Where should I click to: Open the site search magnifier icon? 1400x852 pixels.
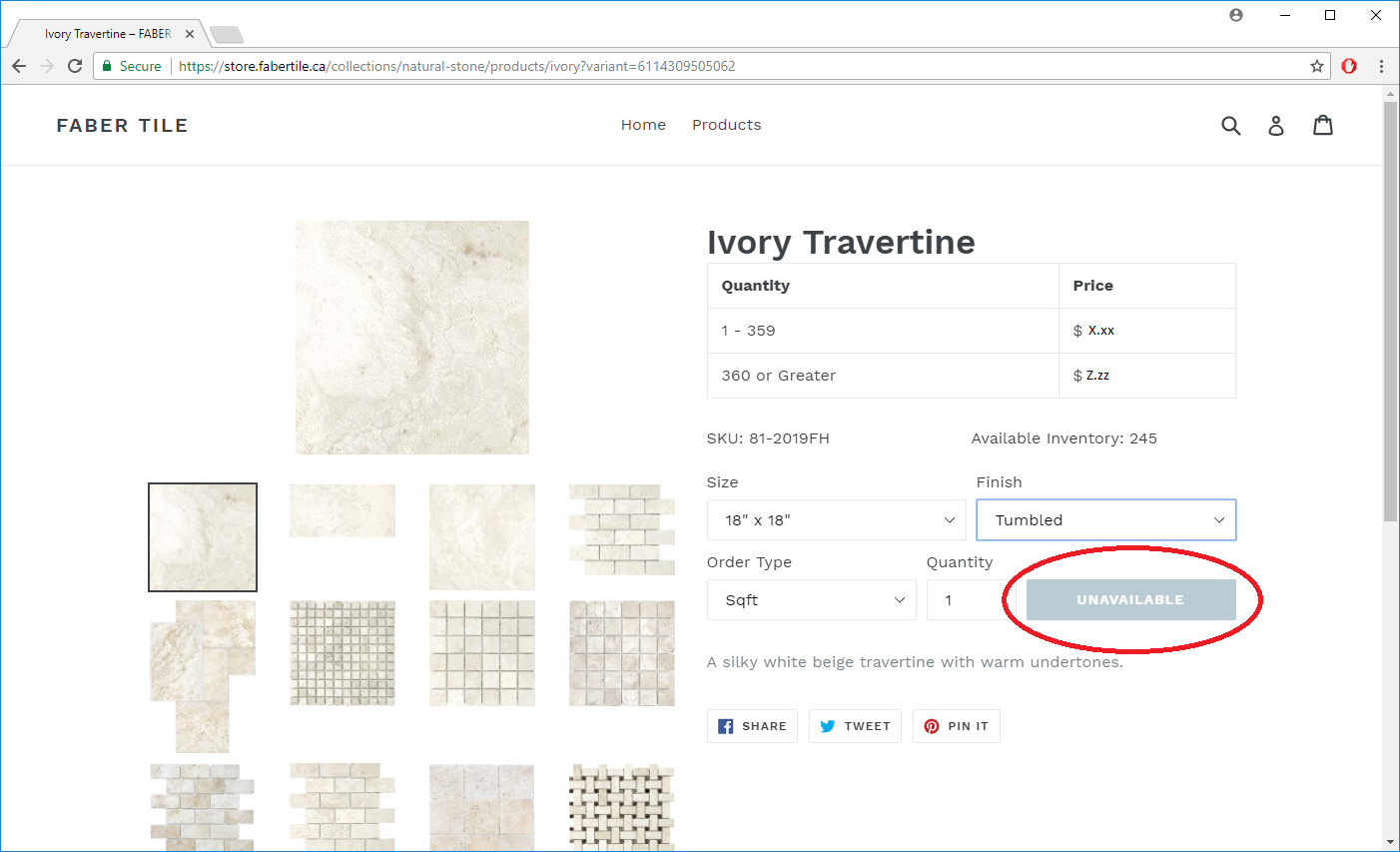pyautogui.click(x=1231, y=125)
